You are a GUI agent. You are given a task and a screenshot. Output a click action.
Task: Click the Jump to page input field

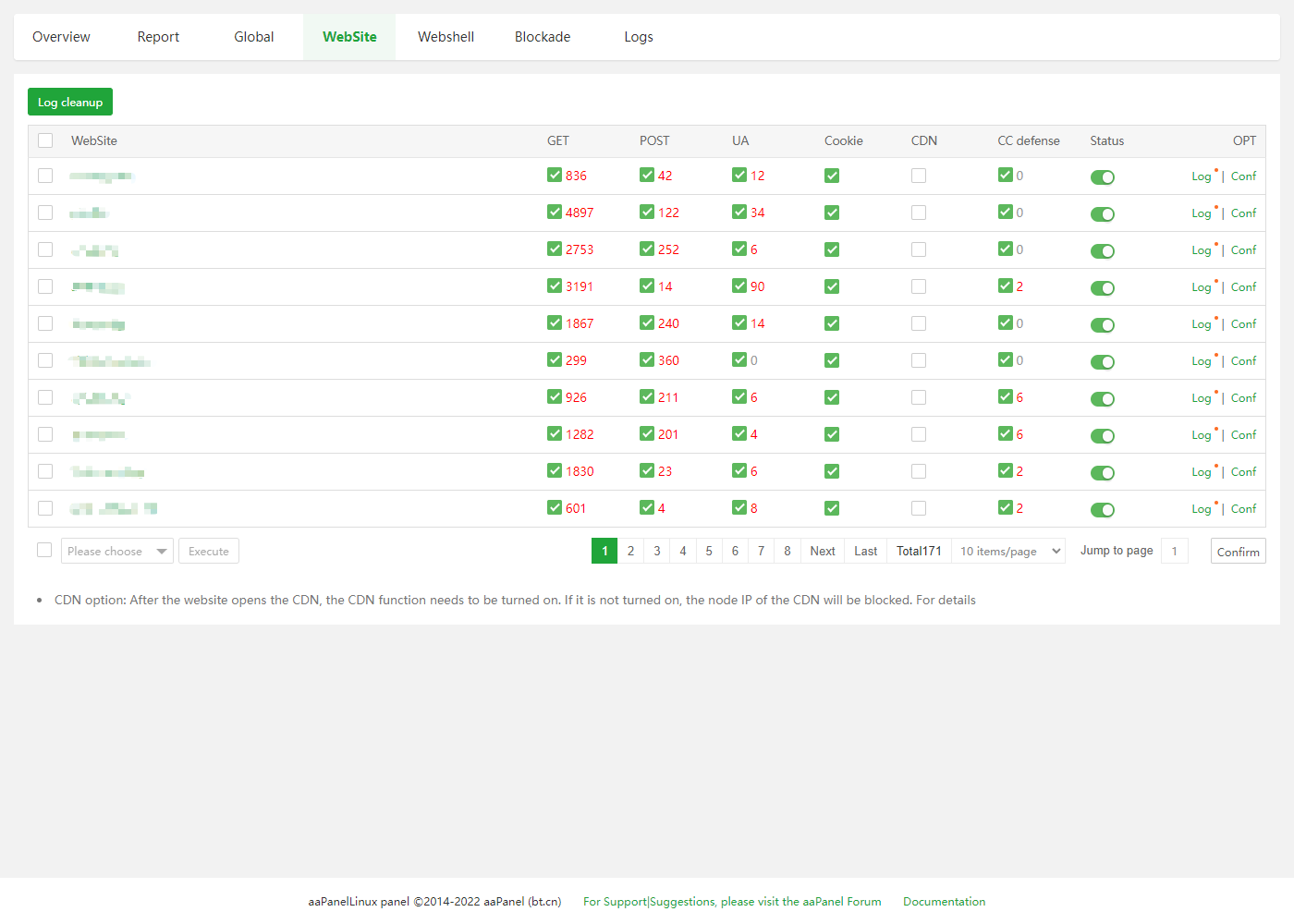[1174, 552]
